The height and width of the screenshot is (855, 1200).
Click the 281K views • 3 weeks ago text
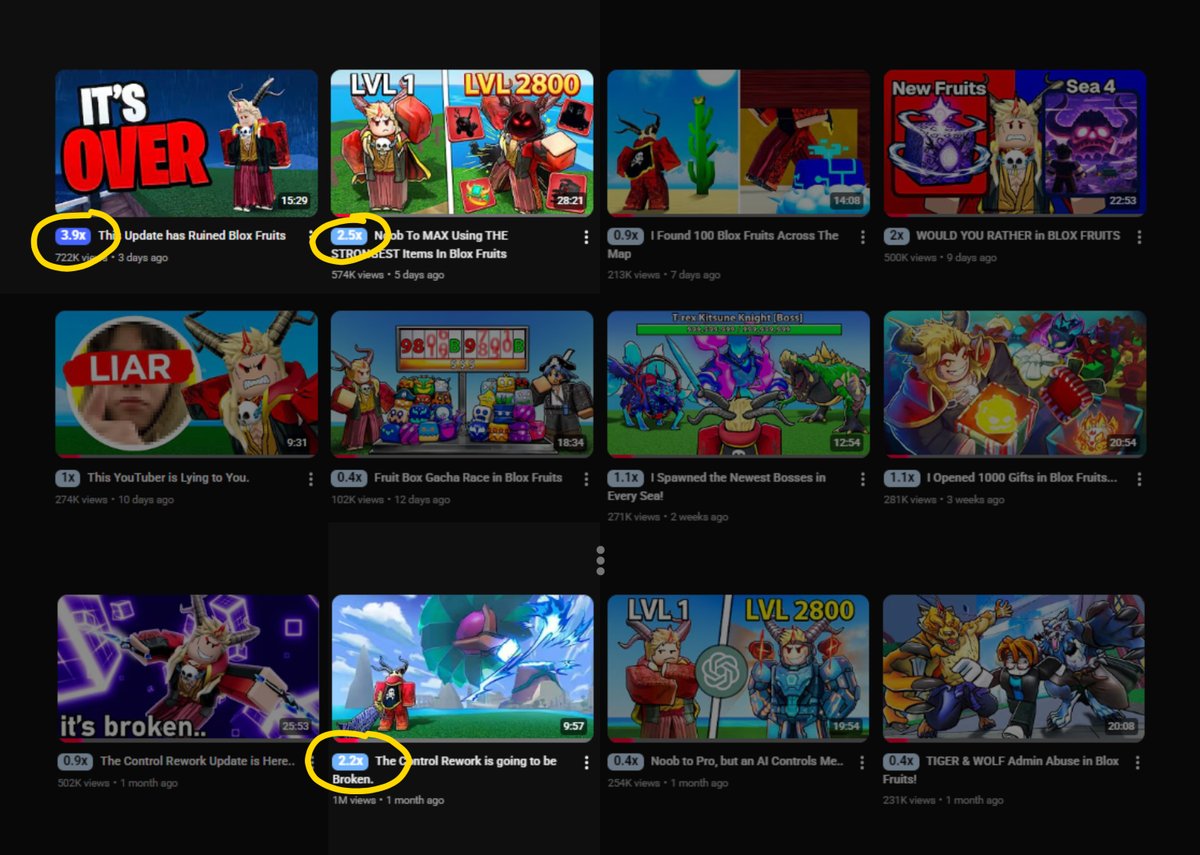(943, 499)
